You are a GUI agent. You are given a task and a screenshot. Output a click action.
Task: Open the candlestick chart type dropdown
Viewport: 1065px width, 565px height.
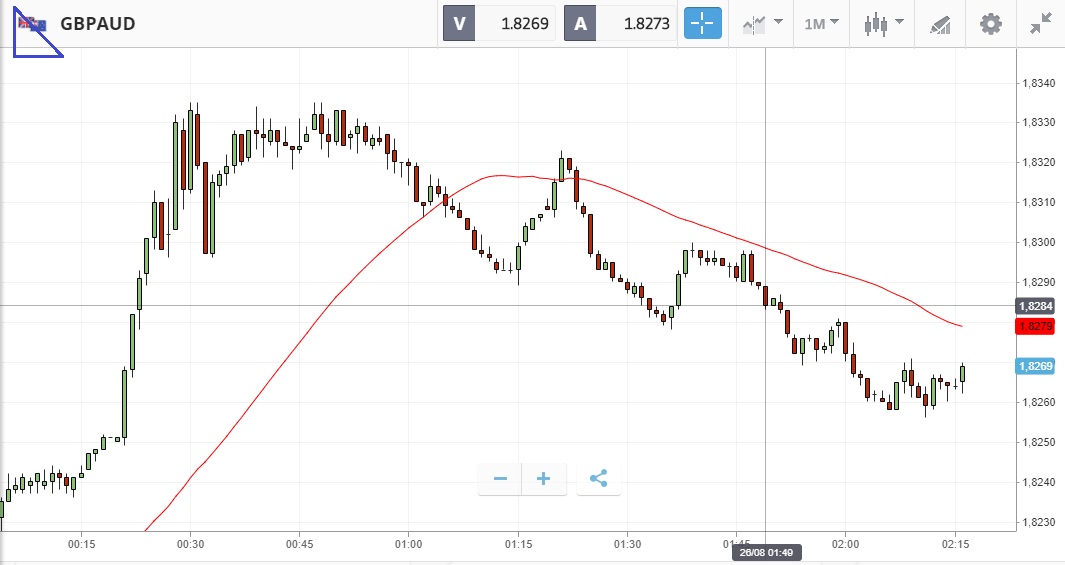point(883,23)
